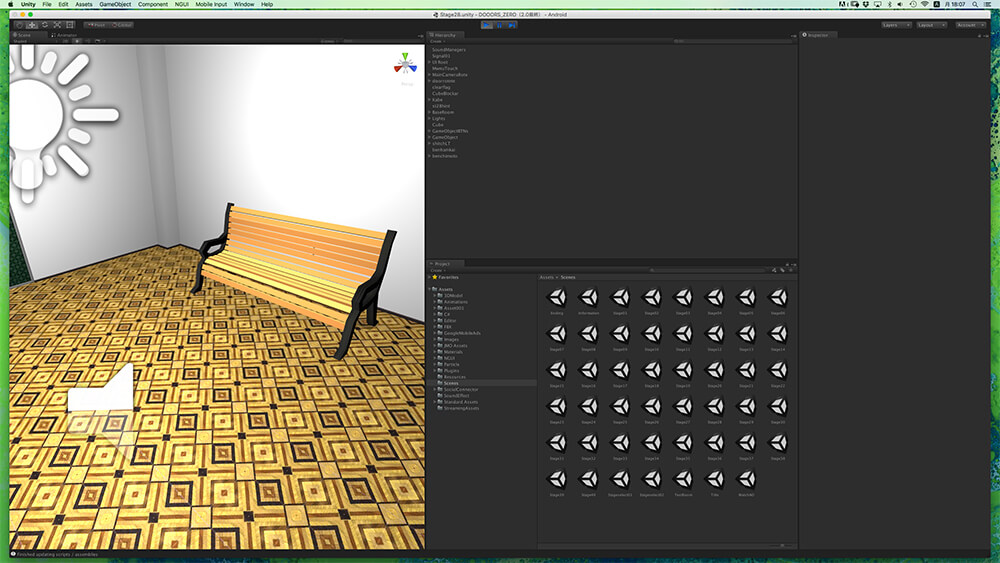Select the Scale tool in the toolbar
Viewport: 1000px width, 563px height.
coord(56,24)
